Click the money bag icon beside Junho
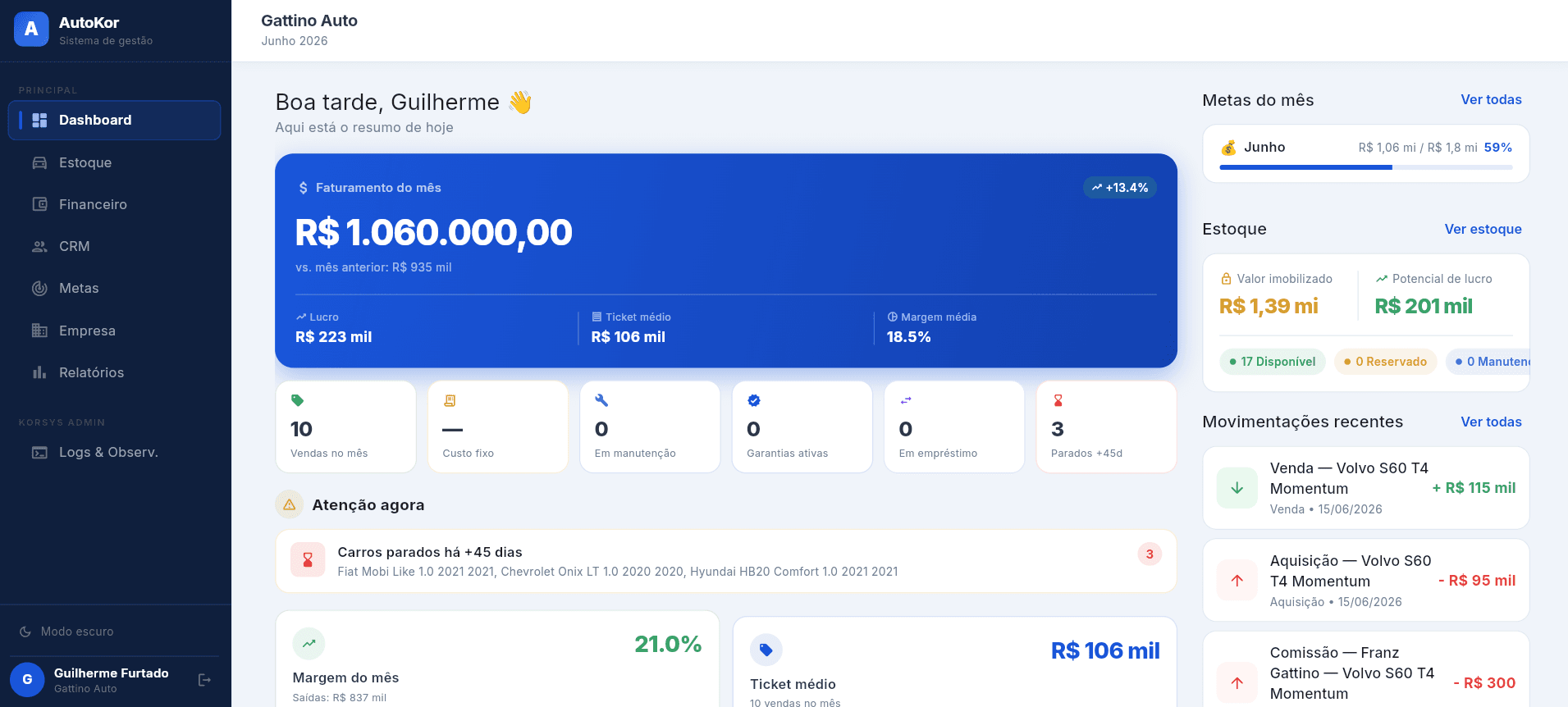Image resolution: width=1568 pixels, height=707 pixels. 1228,148
